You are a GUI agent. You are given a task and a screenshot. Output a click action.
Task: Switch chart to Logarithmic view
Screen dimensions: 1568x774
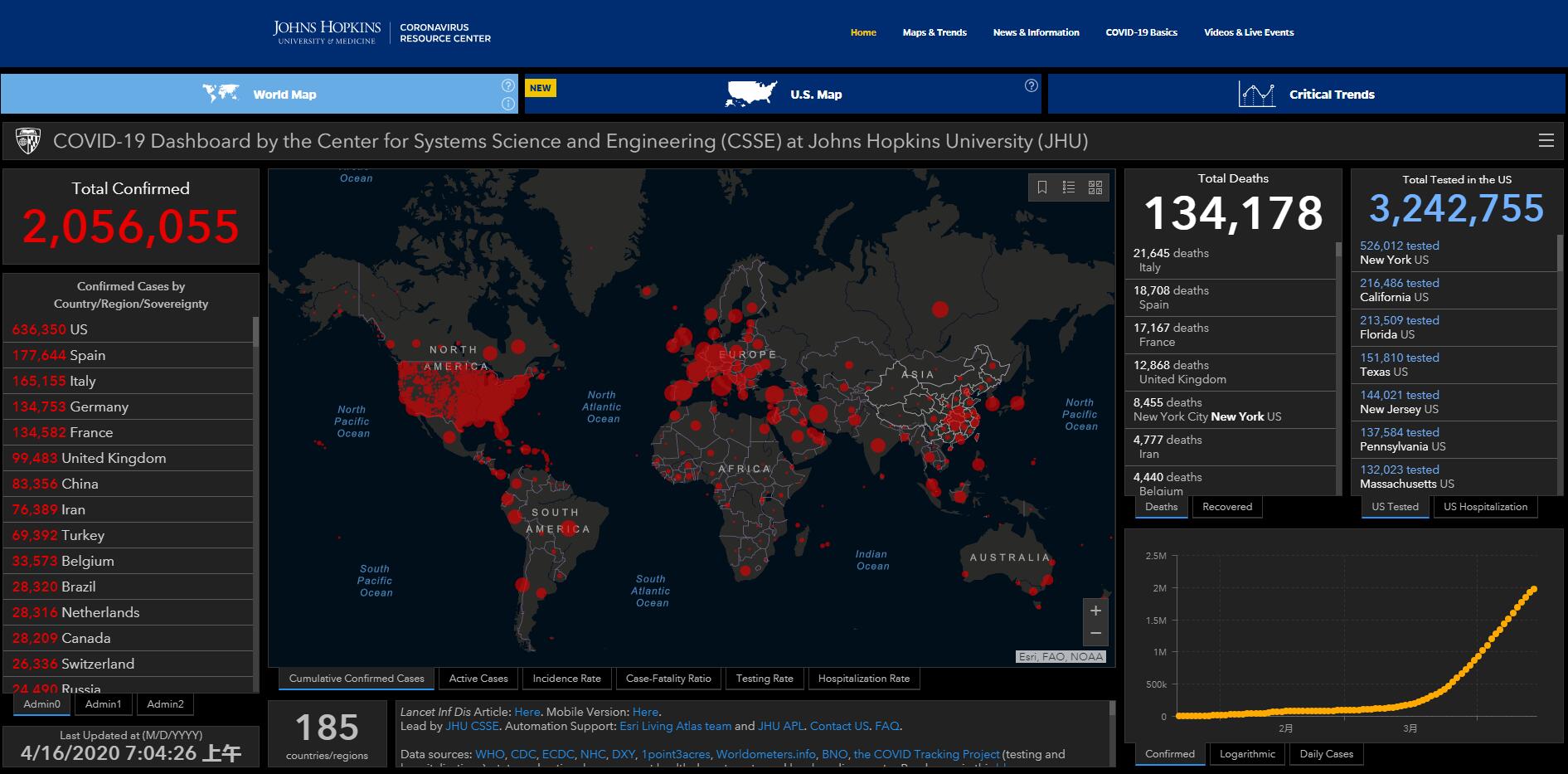coord(1247,754)
